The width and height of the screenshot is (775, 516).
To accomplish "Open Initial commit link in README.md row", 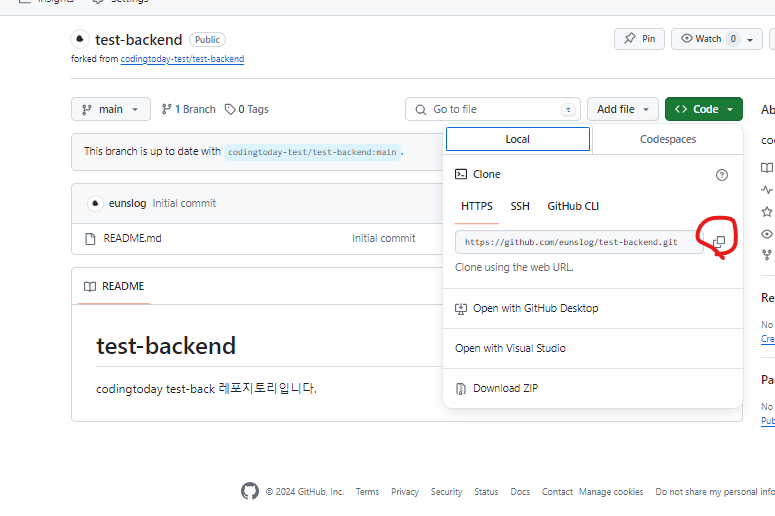I will tap(384, 238).
